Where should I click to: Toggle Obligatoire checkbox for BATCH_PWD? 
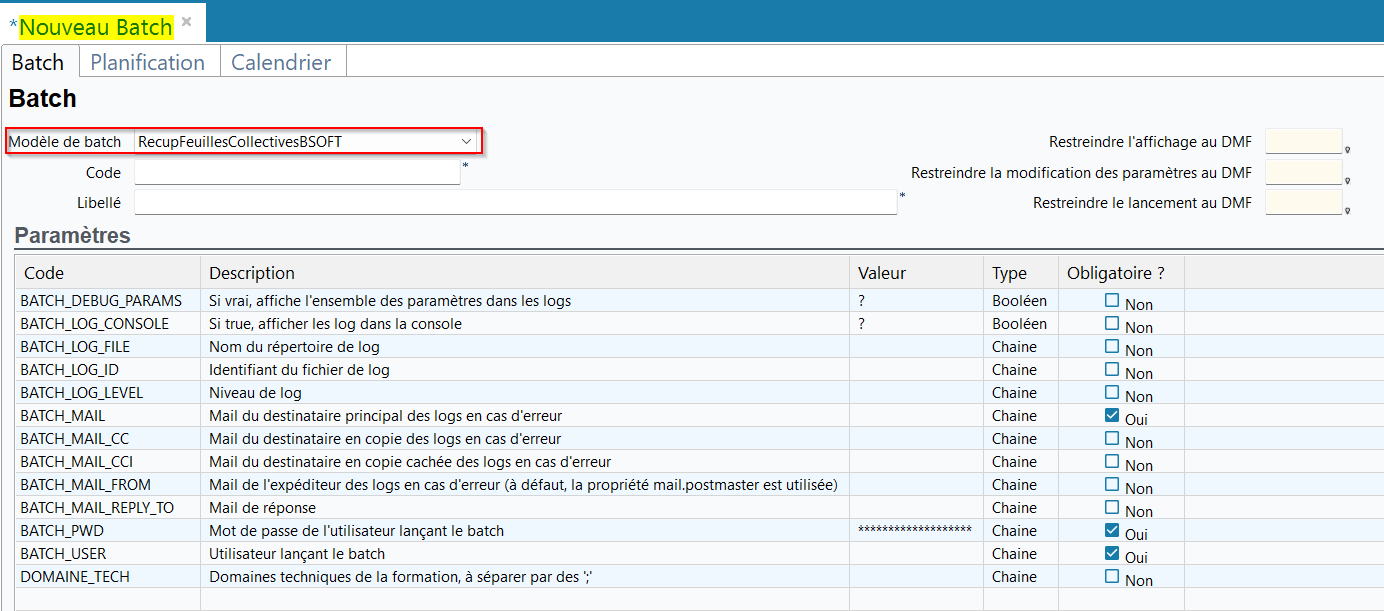pyautogui.click(x=1112, y=530)
